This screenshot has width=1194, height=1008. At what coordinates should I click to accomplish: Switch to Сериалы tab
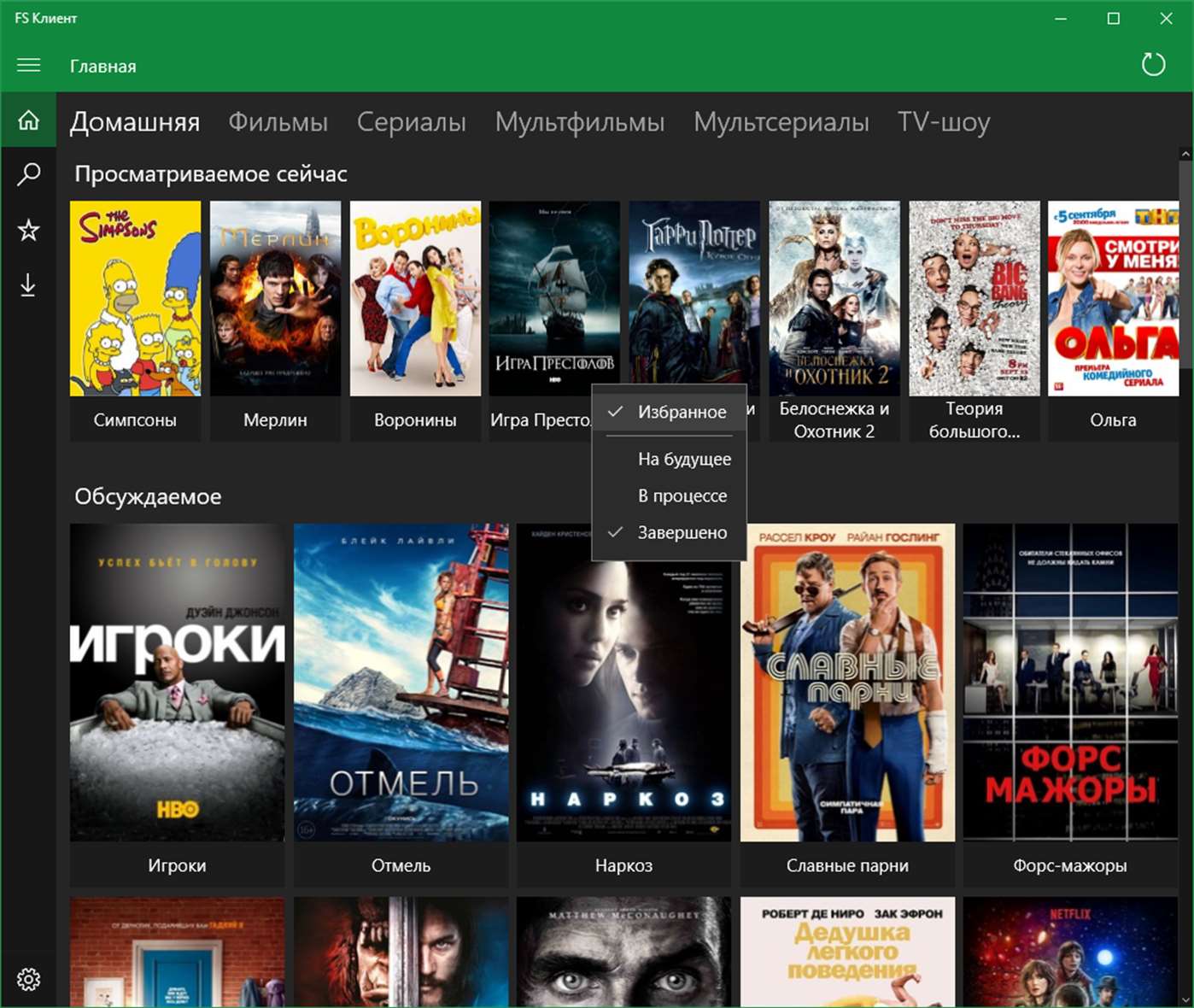tap(411, 122)
